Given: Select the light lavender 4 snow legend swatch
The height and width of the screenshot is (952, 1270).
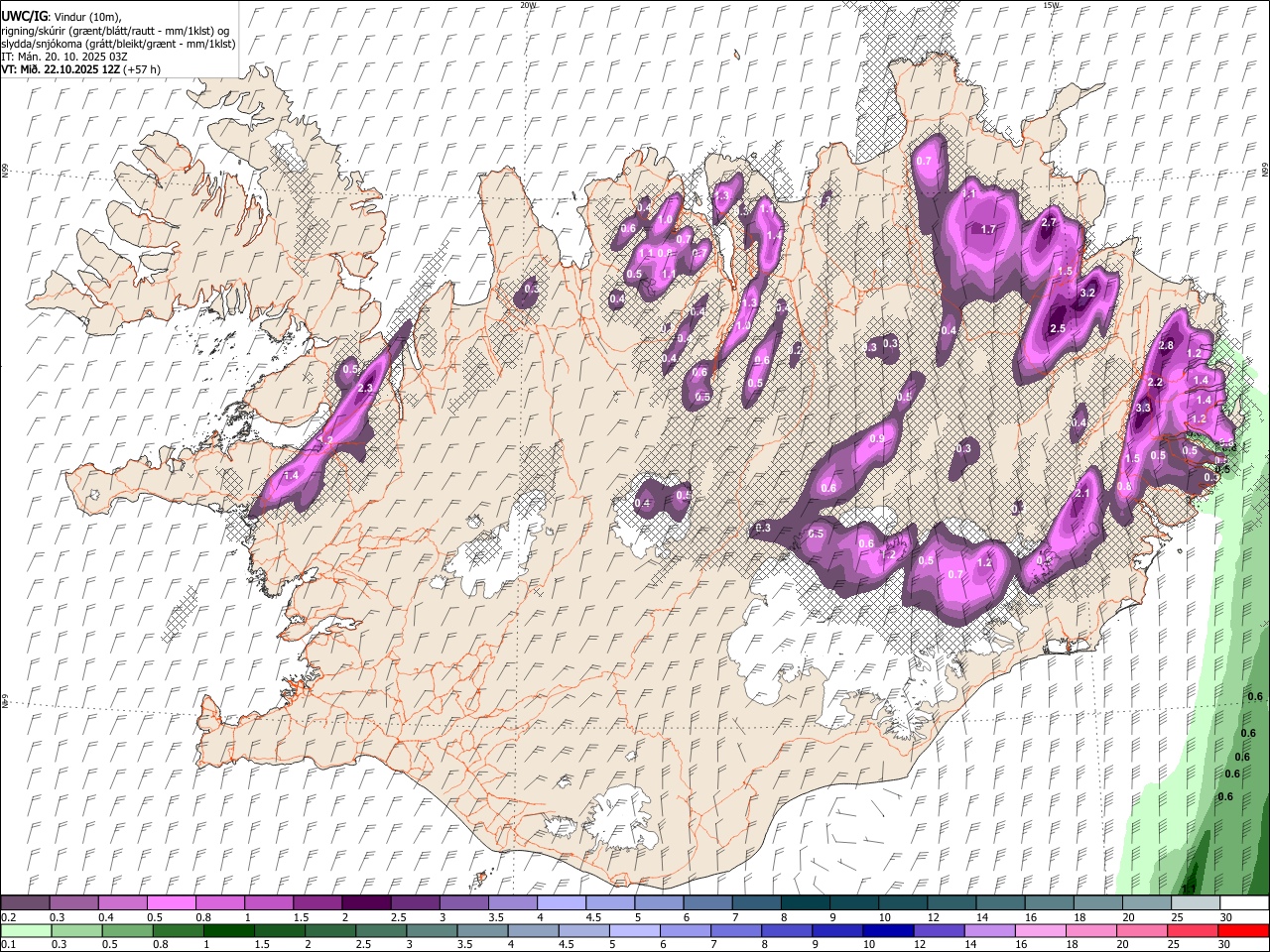Looking at the screenshot, I should 561,902.
